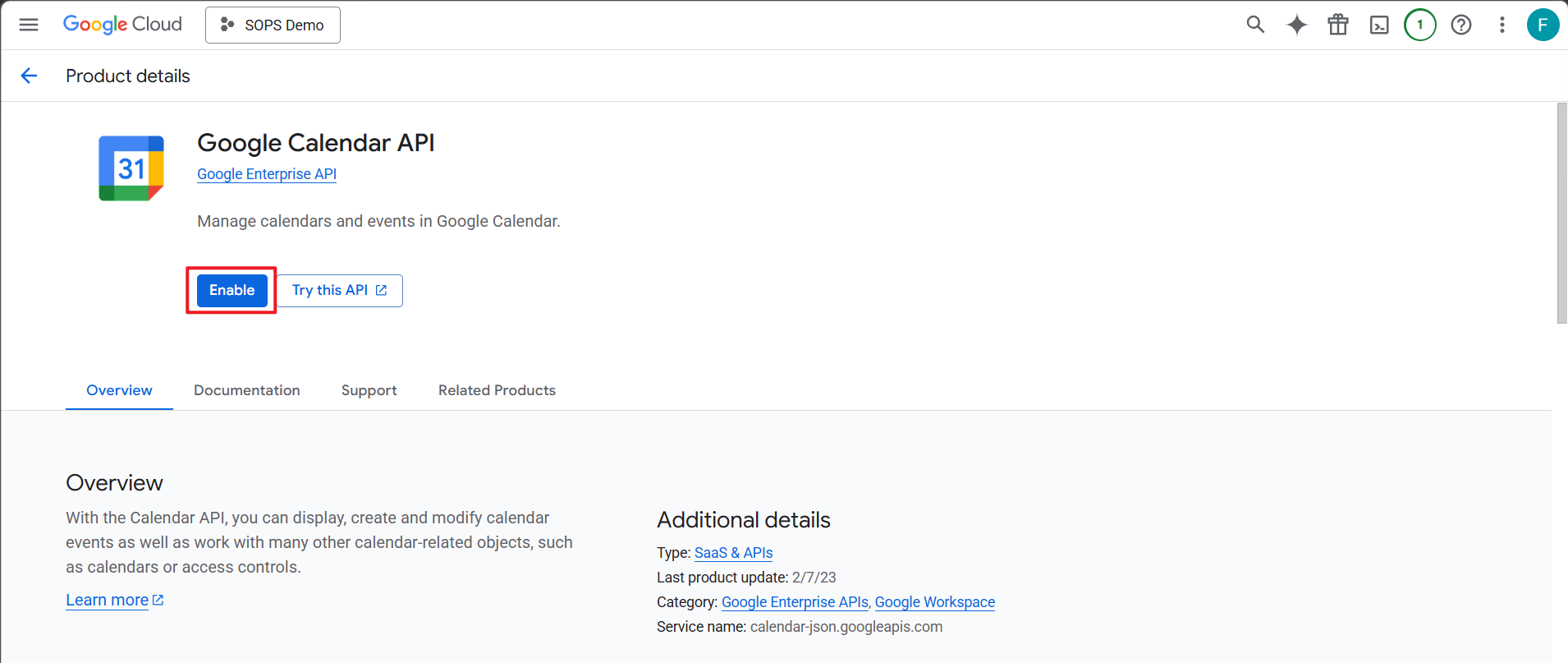Click the Try this API button
The height and width of the screenshot is (663, 1568).
[x=339, y=290]
